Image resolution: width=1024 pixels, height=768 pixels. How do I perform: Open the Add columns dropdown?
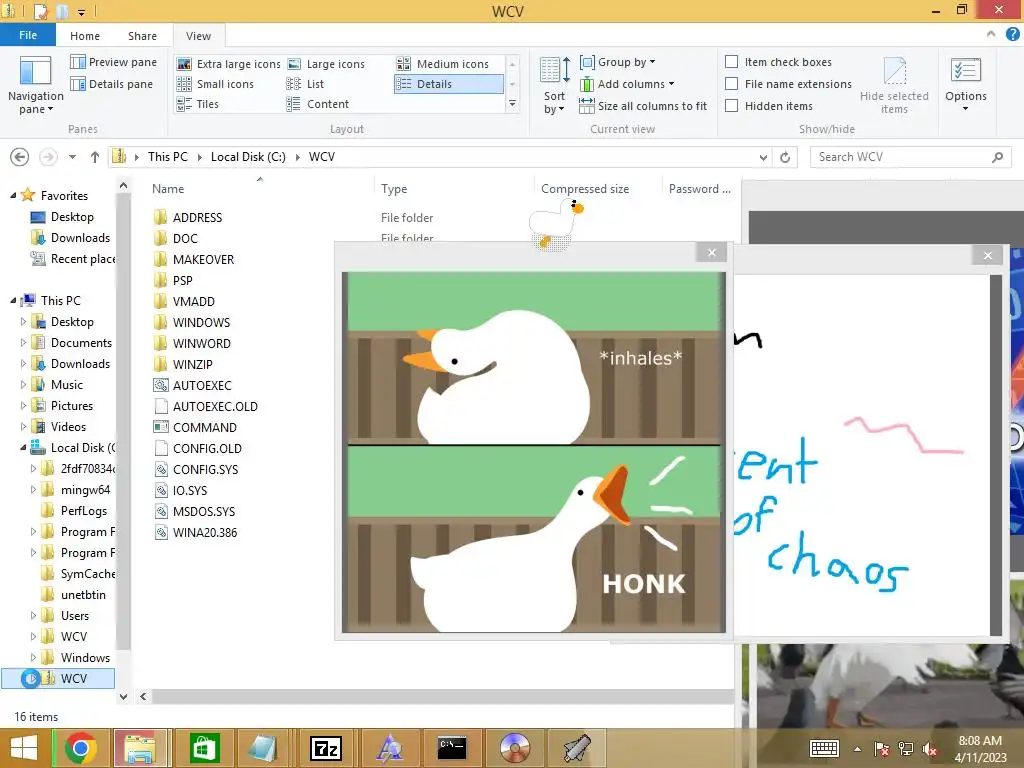click(x=627, y=84)
